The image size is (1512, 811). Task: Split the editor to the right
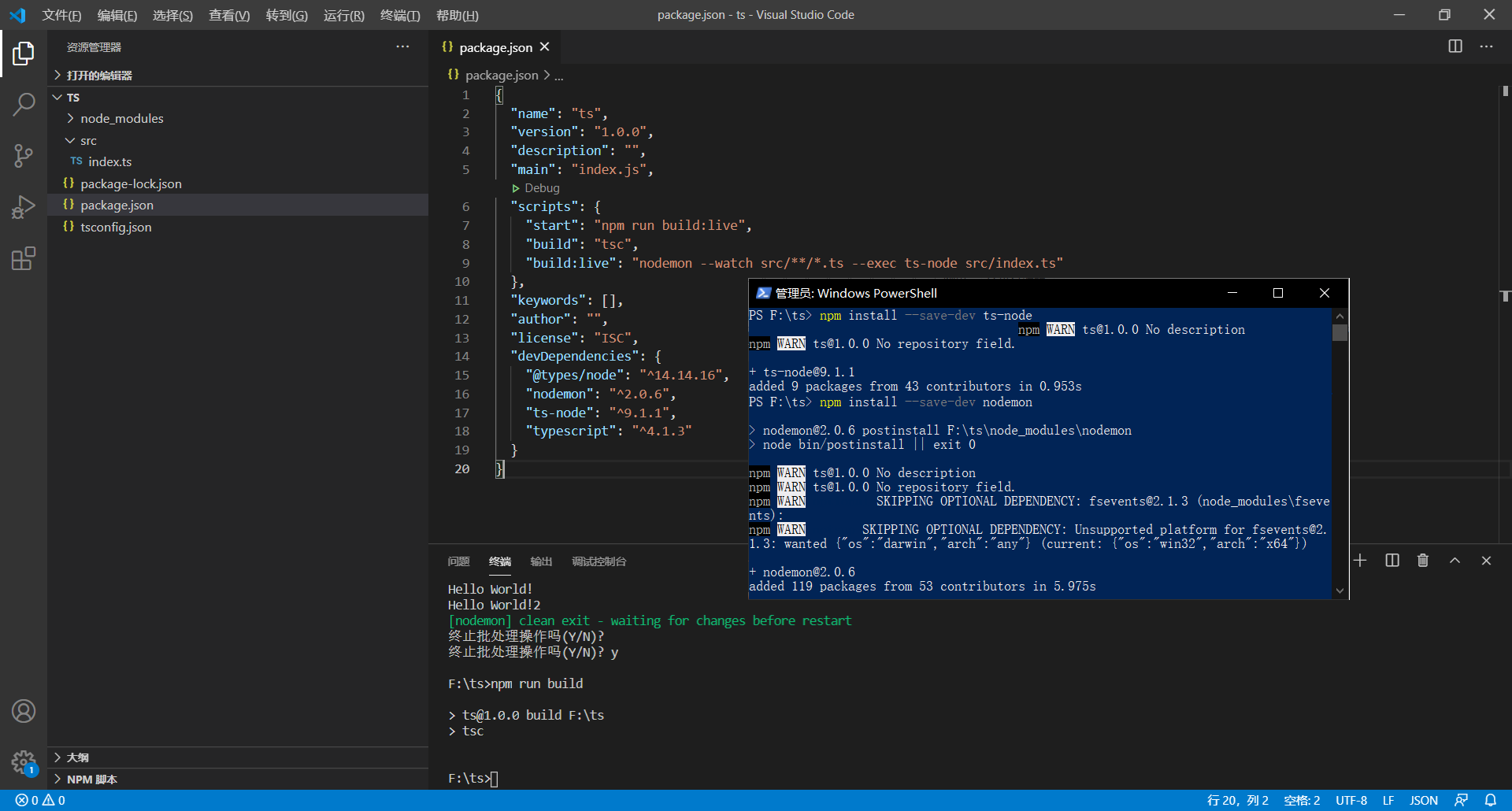click(x=1455, y=46)
